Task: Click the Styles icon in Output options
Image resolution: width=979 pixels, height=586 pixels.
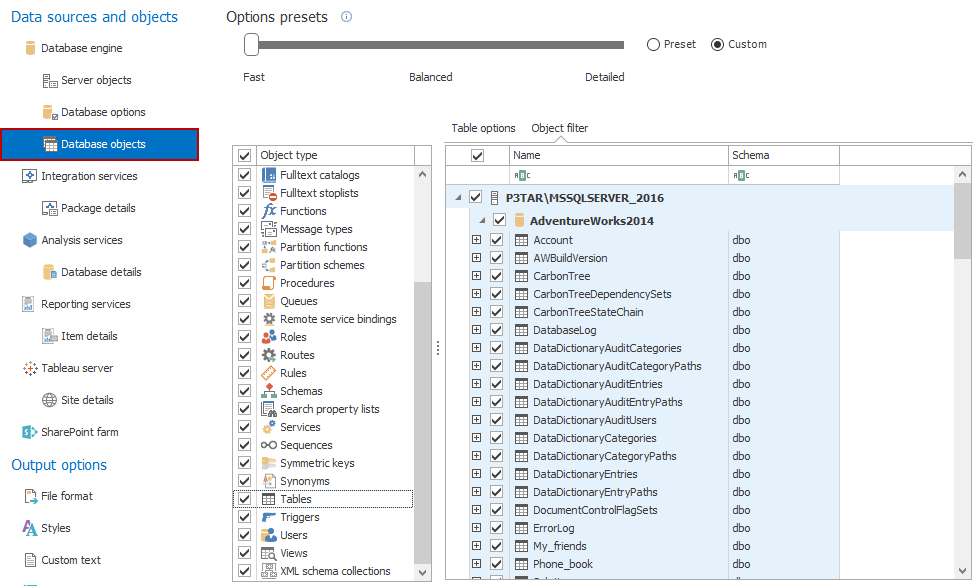Action: pos(30,528)
